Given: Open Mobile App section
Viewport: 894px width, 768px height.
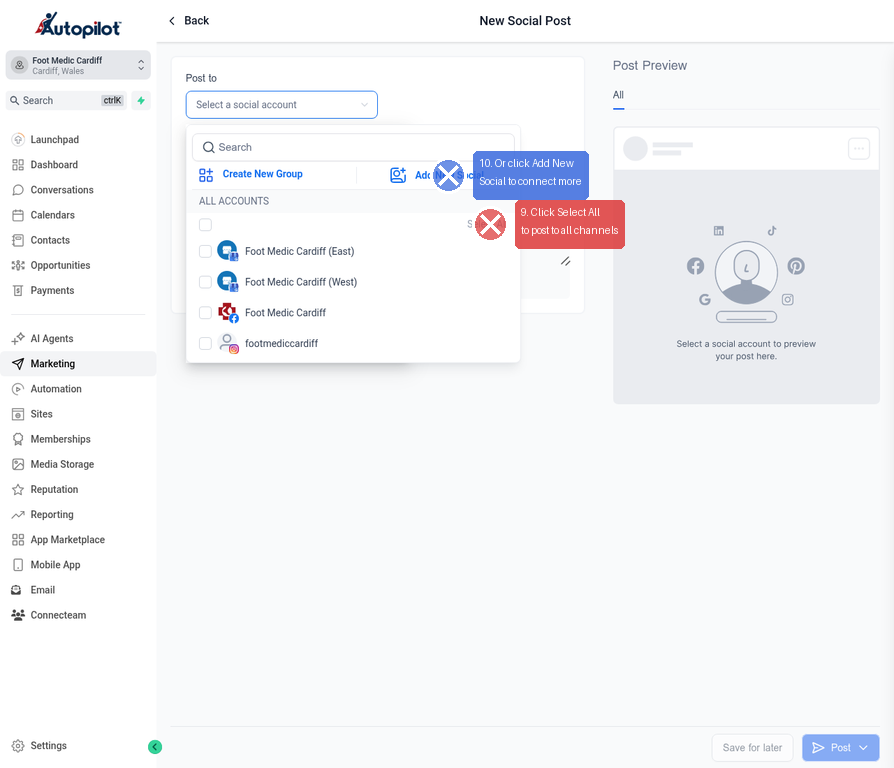Looking at the screenshot, I should pyautogui.click(x=55, y=564).
